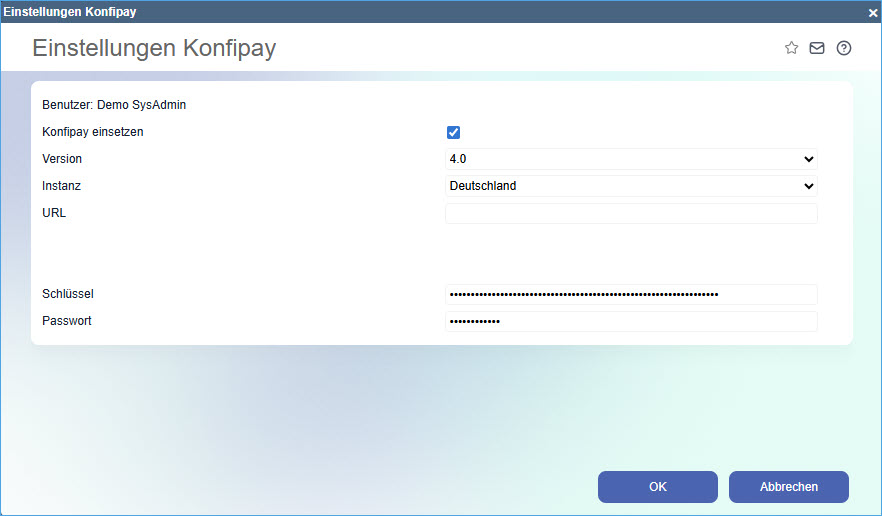Toggle the Konfipay einsetzen checkbox
Image resolution: width=882 pixels, height=516 pixels.
pos(453,132)
